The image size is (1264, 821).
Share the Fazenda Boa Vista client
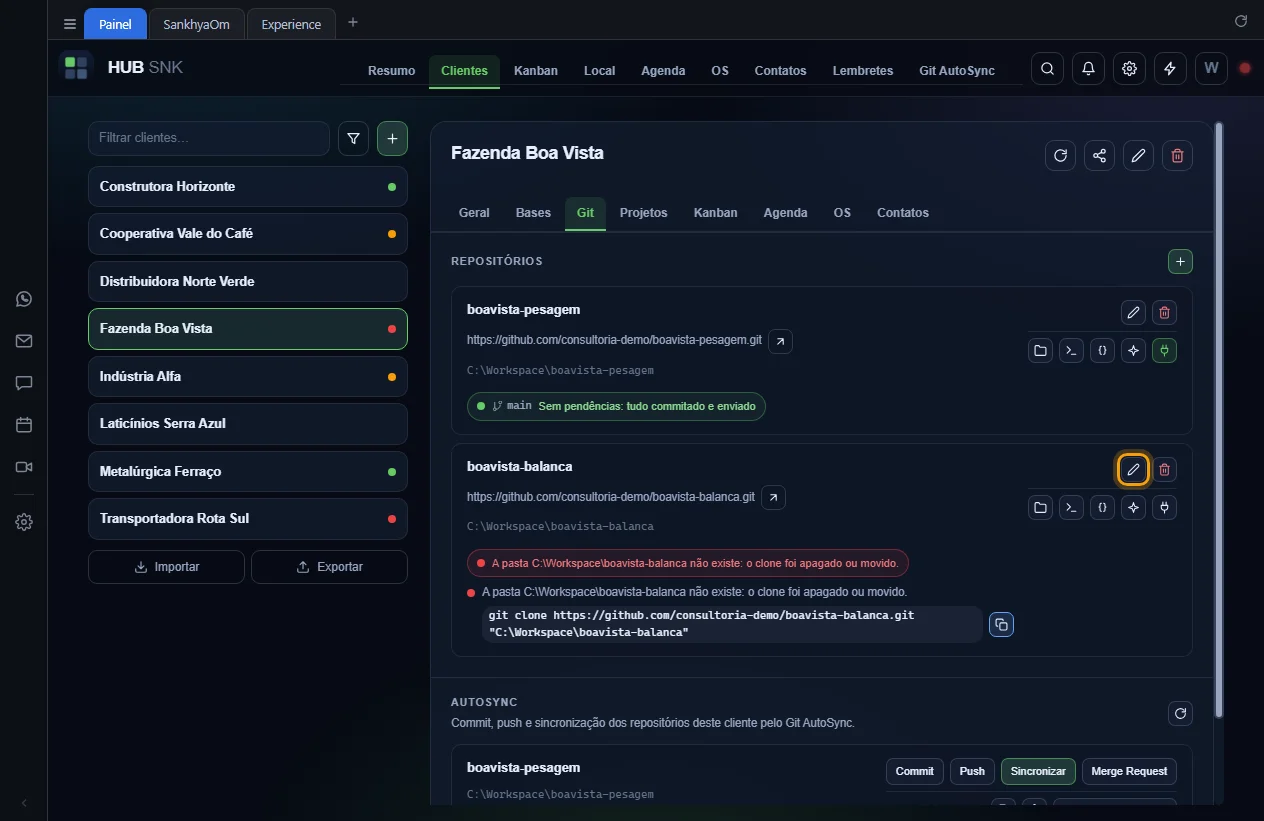pyautogui.click(x=1099, y=155)
